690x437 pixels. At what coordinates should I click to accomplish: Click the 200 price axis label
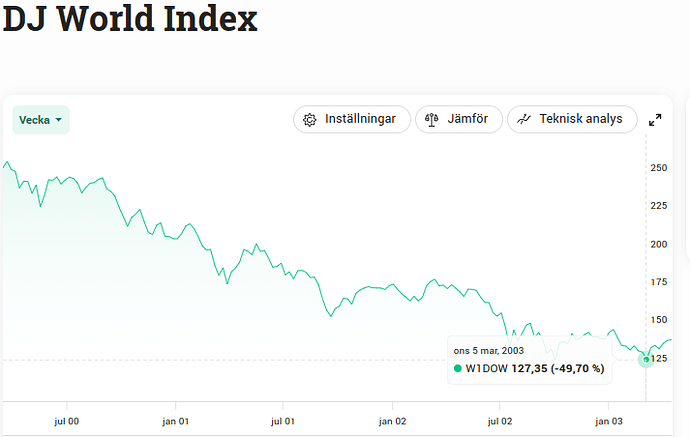[x=660, y=244]
